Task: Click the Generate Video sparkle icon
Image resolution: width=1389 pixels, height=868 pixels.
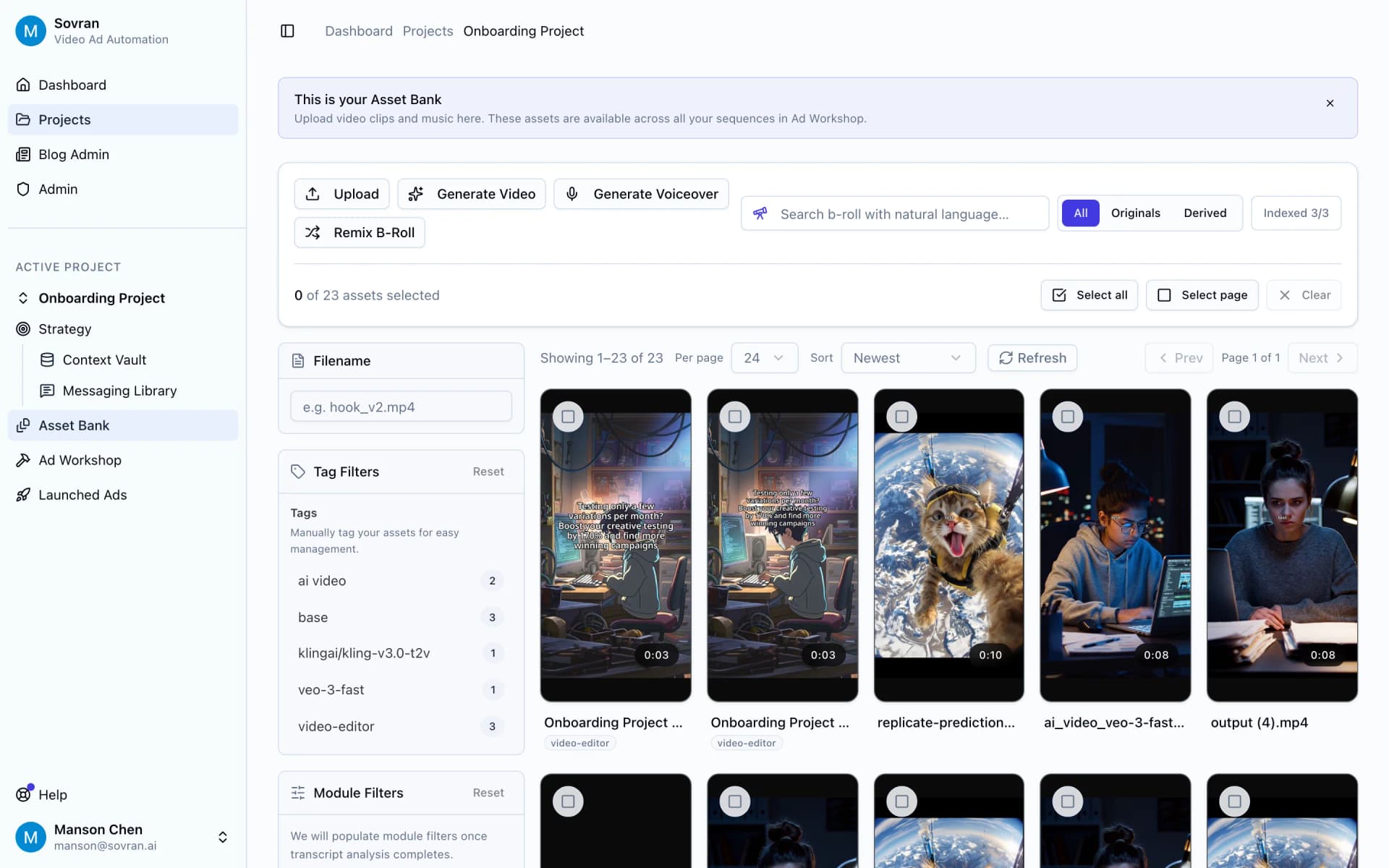Action: coord(415,194)
